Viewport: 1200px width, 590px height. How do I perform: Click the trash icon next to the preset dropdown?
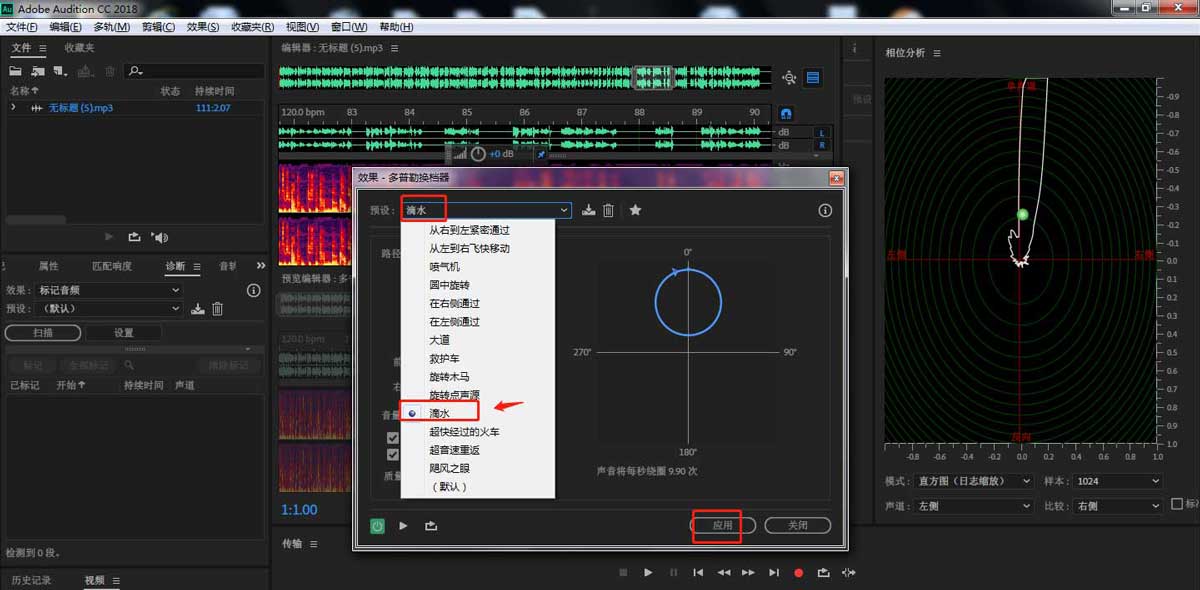coord(608,210)
